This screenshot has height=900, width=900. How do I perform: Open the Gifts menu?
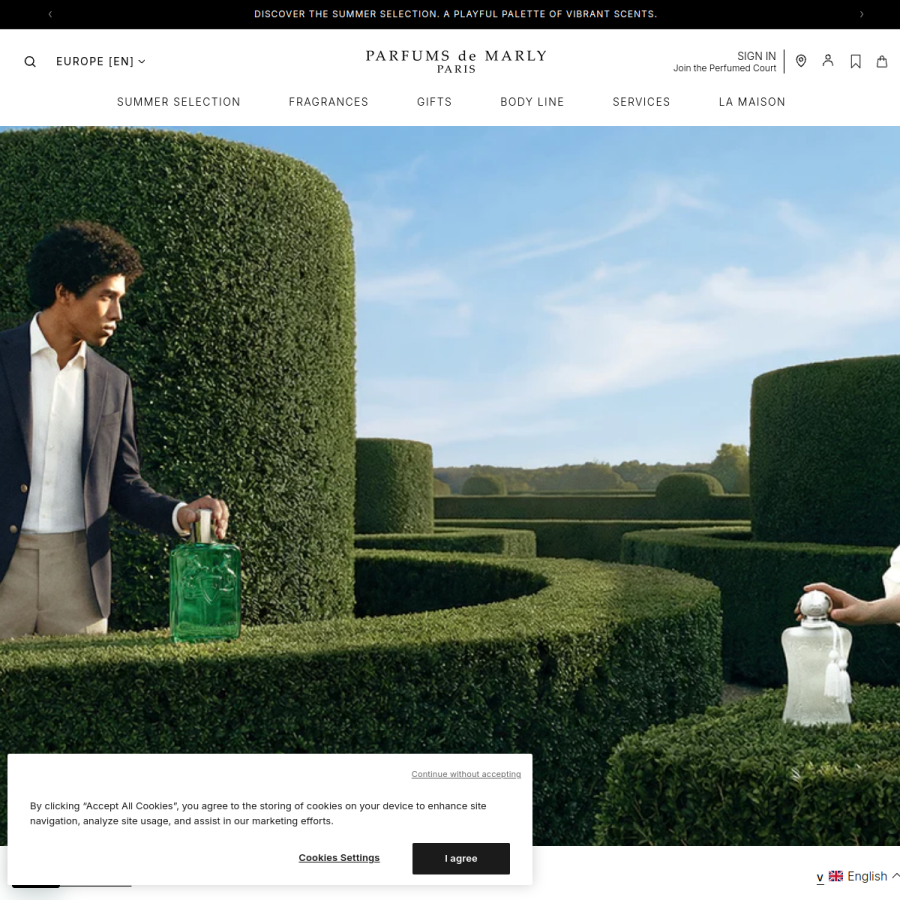coord(434,102)
